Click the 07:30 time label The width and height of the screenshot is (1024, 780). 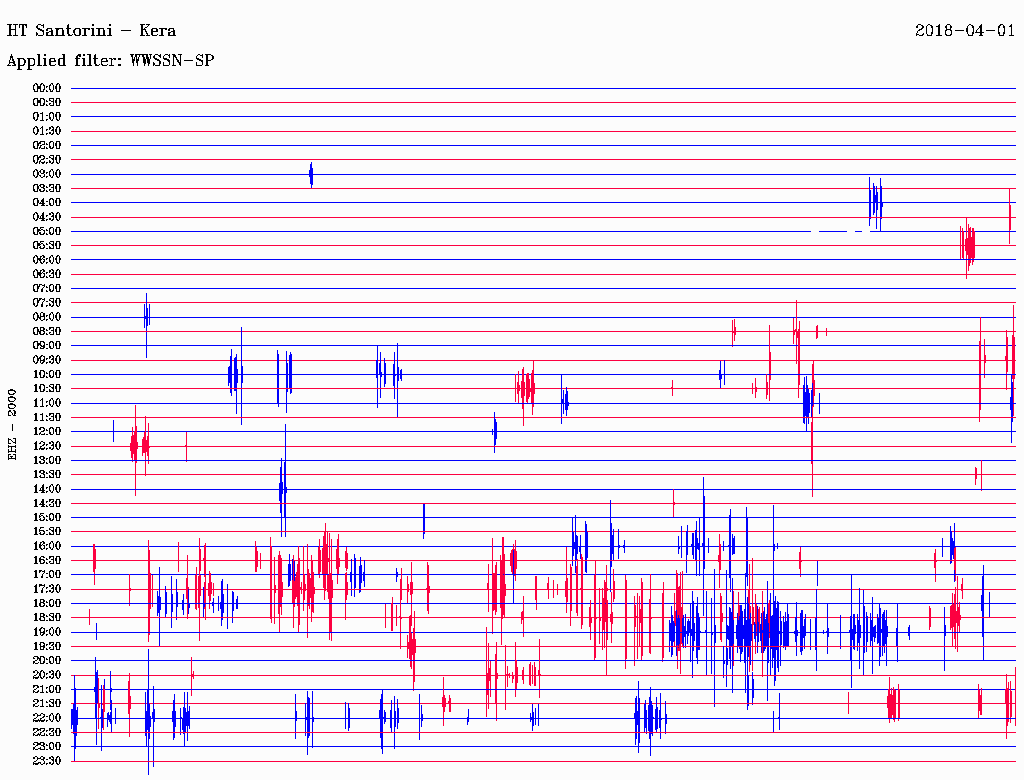pos(47,303)
